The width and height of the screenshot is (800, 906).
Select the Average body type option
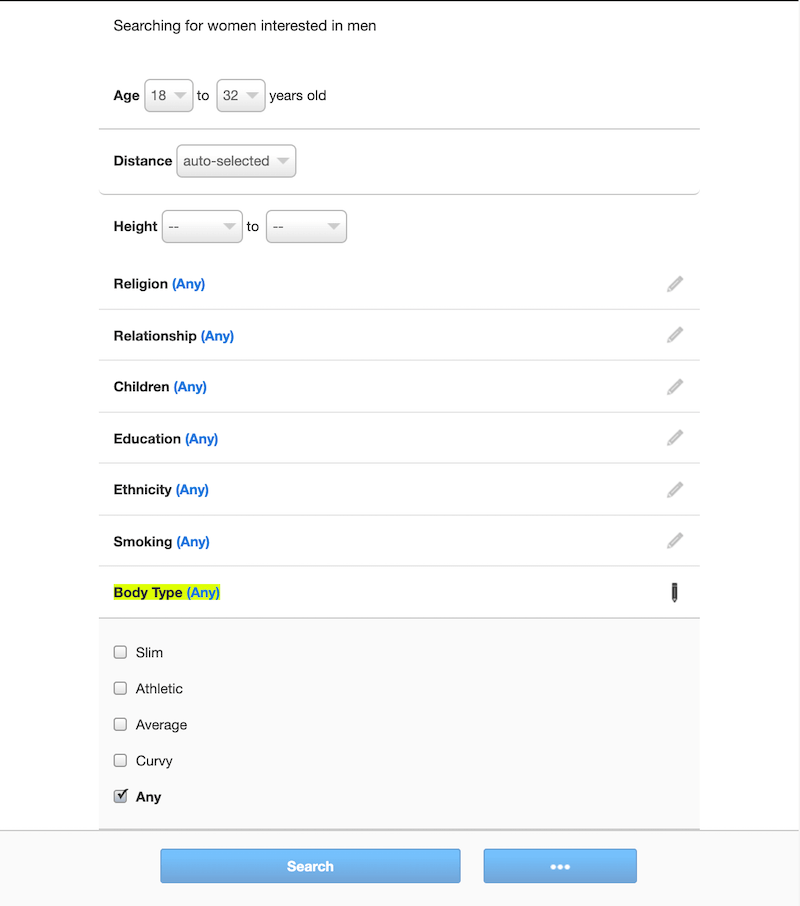[120, 725]
